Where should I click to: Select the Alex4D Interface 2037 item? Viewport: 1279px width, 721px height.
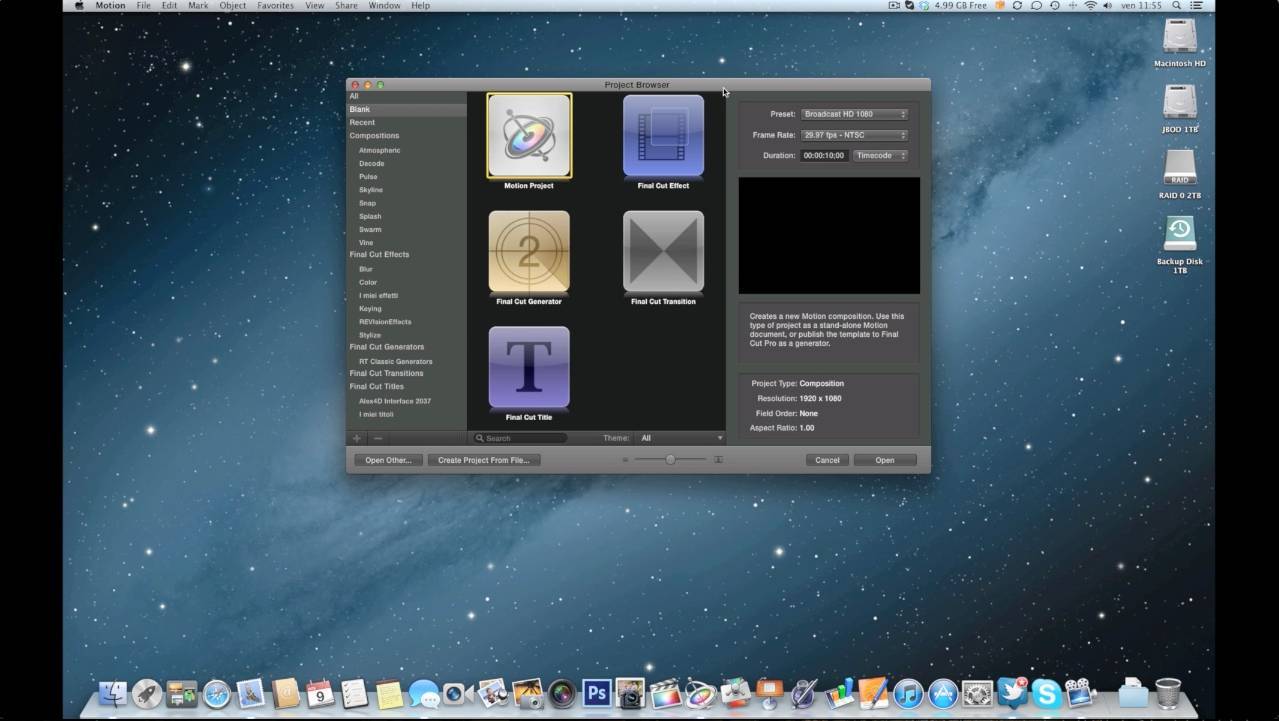click(395, 401)
